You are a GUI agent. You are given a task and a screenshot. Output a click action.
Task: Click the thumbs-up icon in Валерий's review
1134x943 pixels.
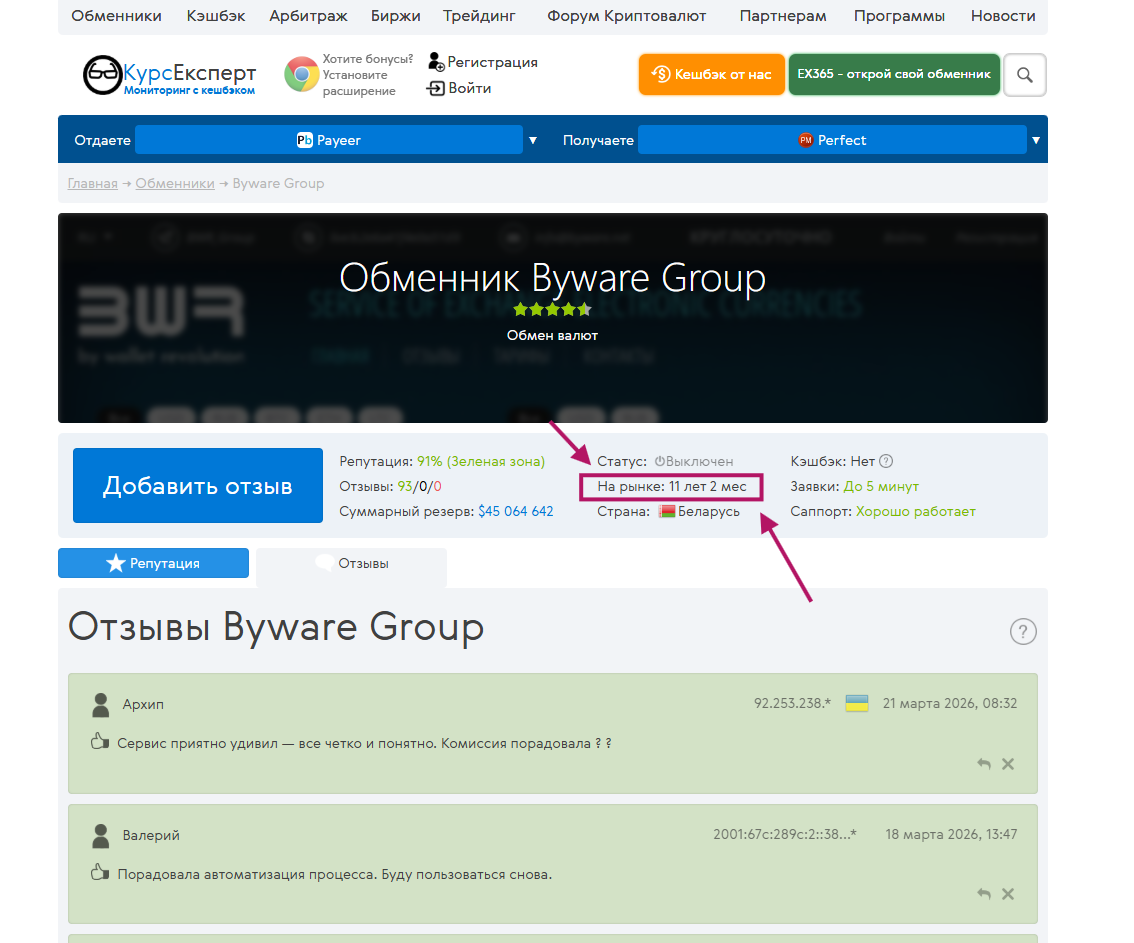tap(100, 872)
